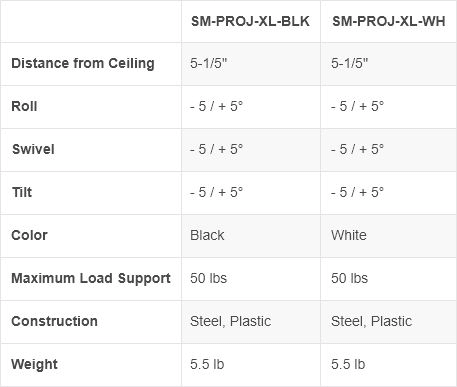Click the 5-1/5" distance for BLK model
The height and width of the screenshot is (387, 457).
pos(208,63)
